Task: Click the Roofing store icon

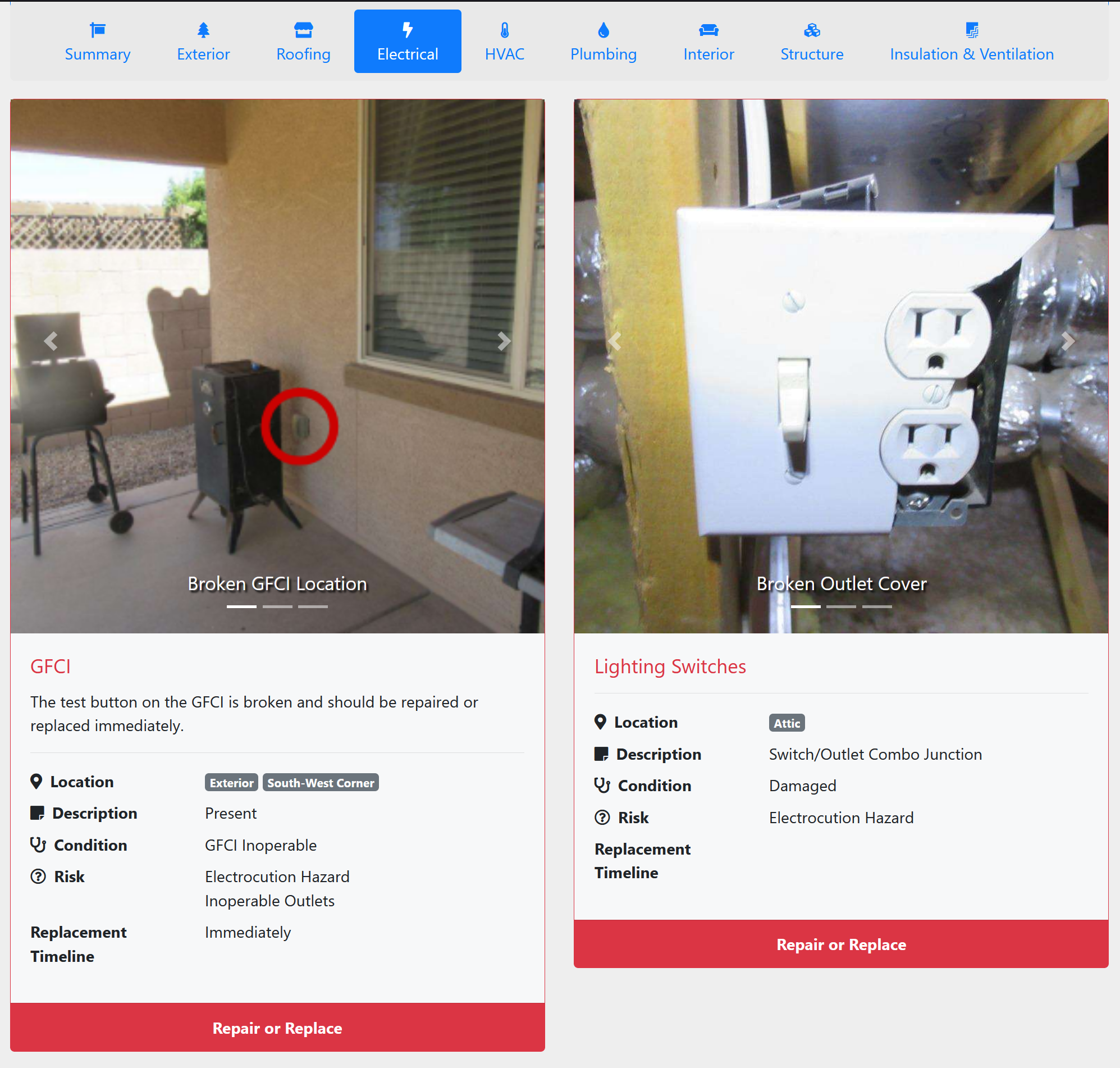Action: [x=303, y=30]
